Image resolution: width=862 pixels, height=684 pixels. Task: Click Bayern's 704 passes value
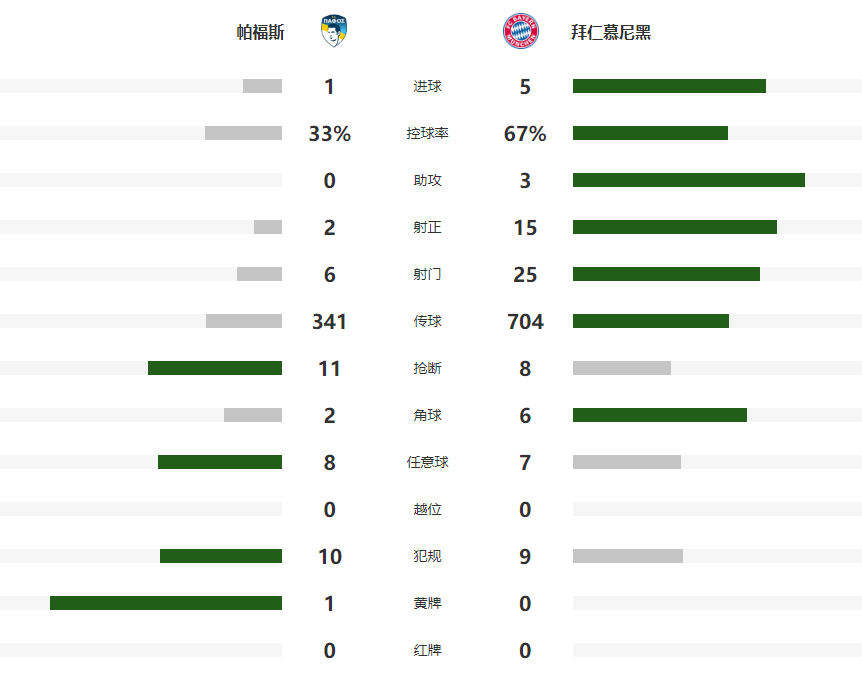click(x=525, y=322)
